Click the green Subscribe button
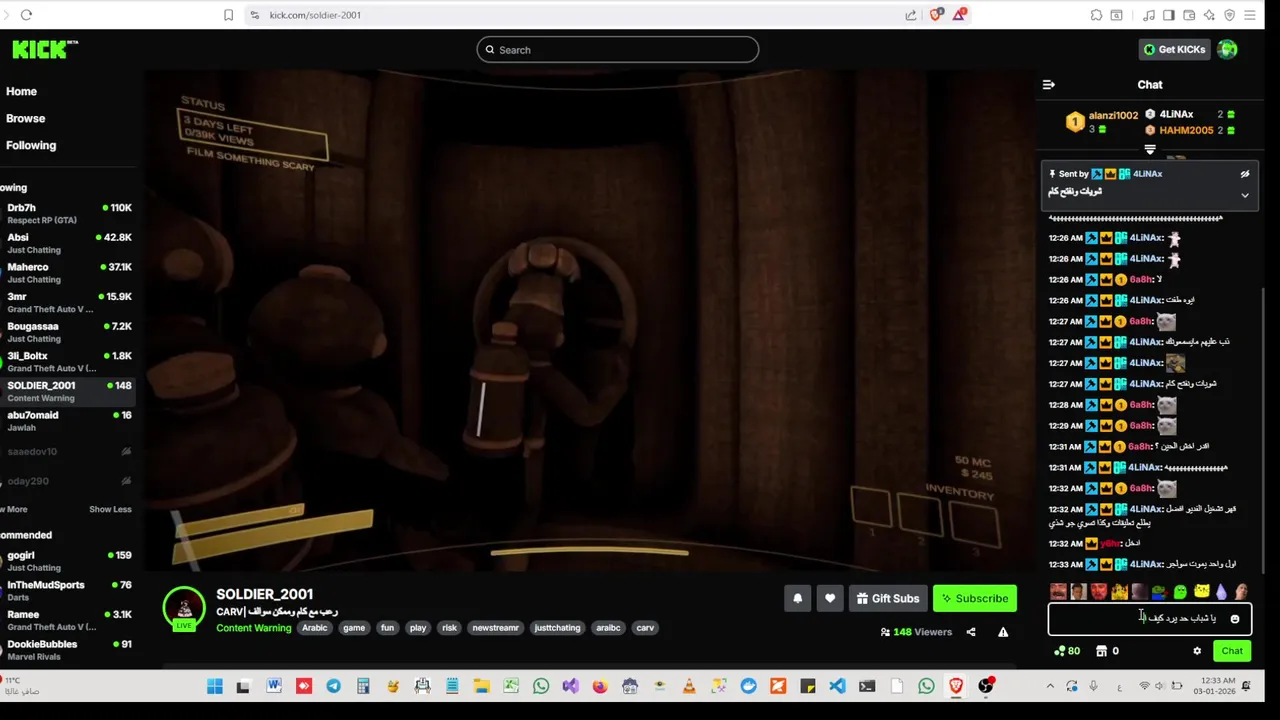 click(975, 598)
